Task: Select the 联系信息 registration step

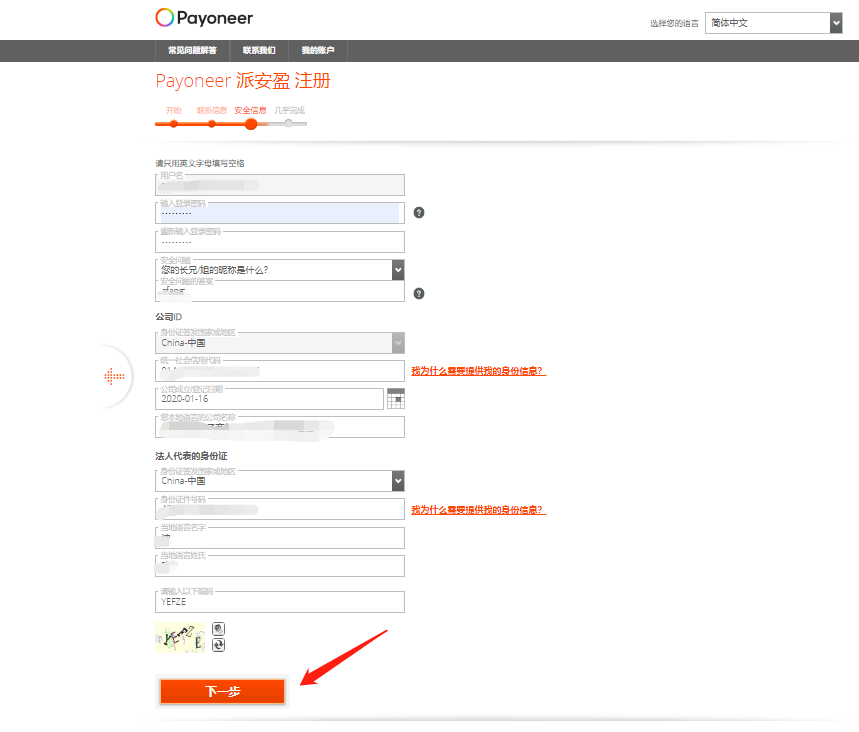Action: (212, 110)
